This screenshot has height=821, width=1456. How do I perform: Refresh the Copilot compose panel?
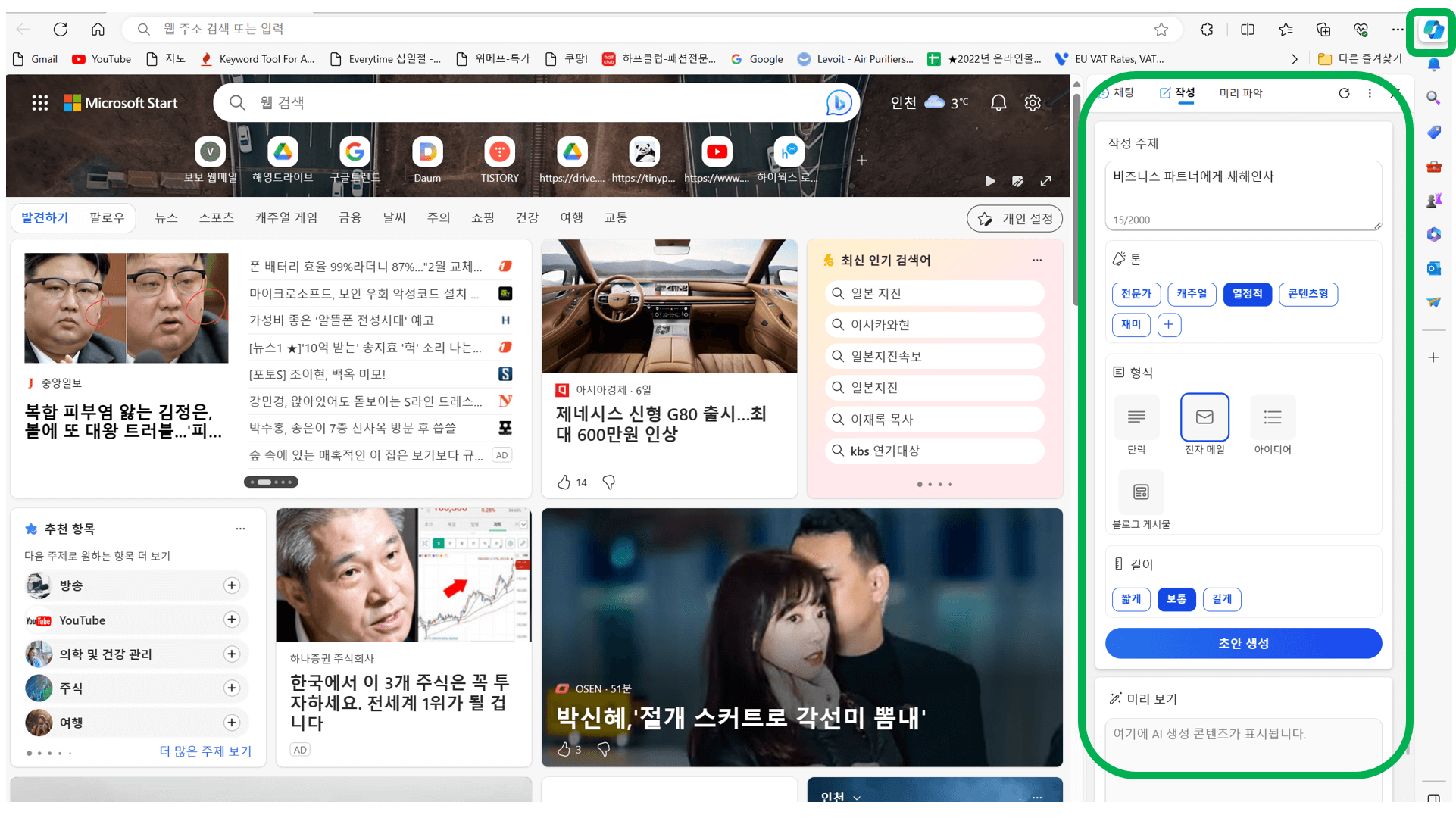coord(1344,93)
